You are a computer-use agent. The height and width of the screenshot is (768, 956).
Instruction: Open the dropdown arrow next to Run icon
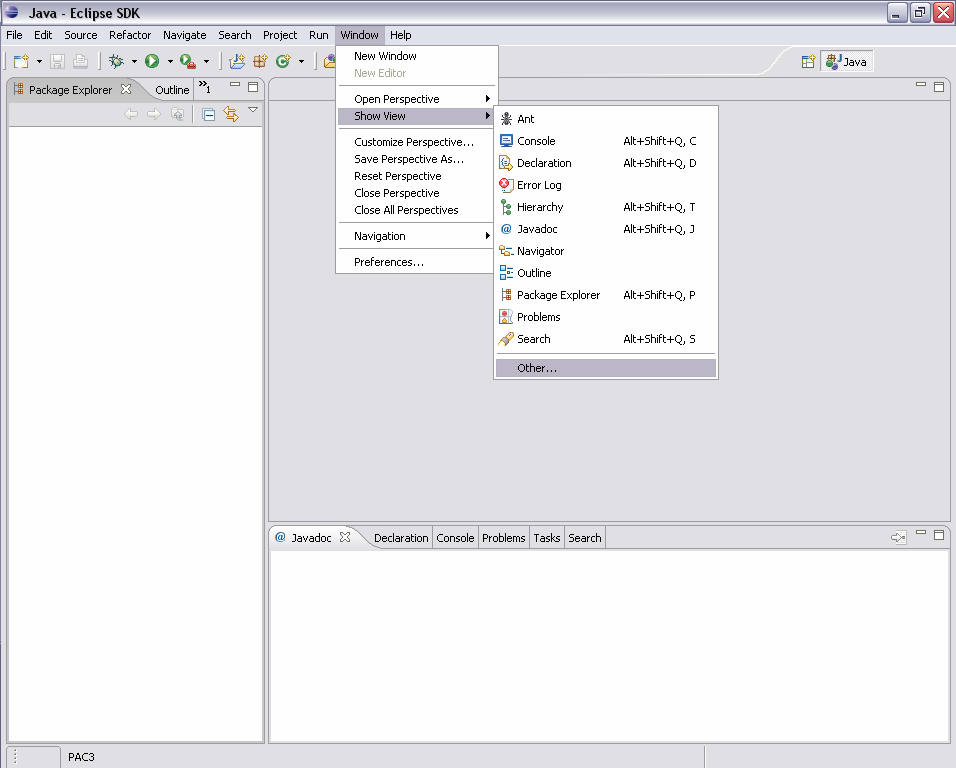(170, 62)
